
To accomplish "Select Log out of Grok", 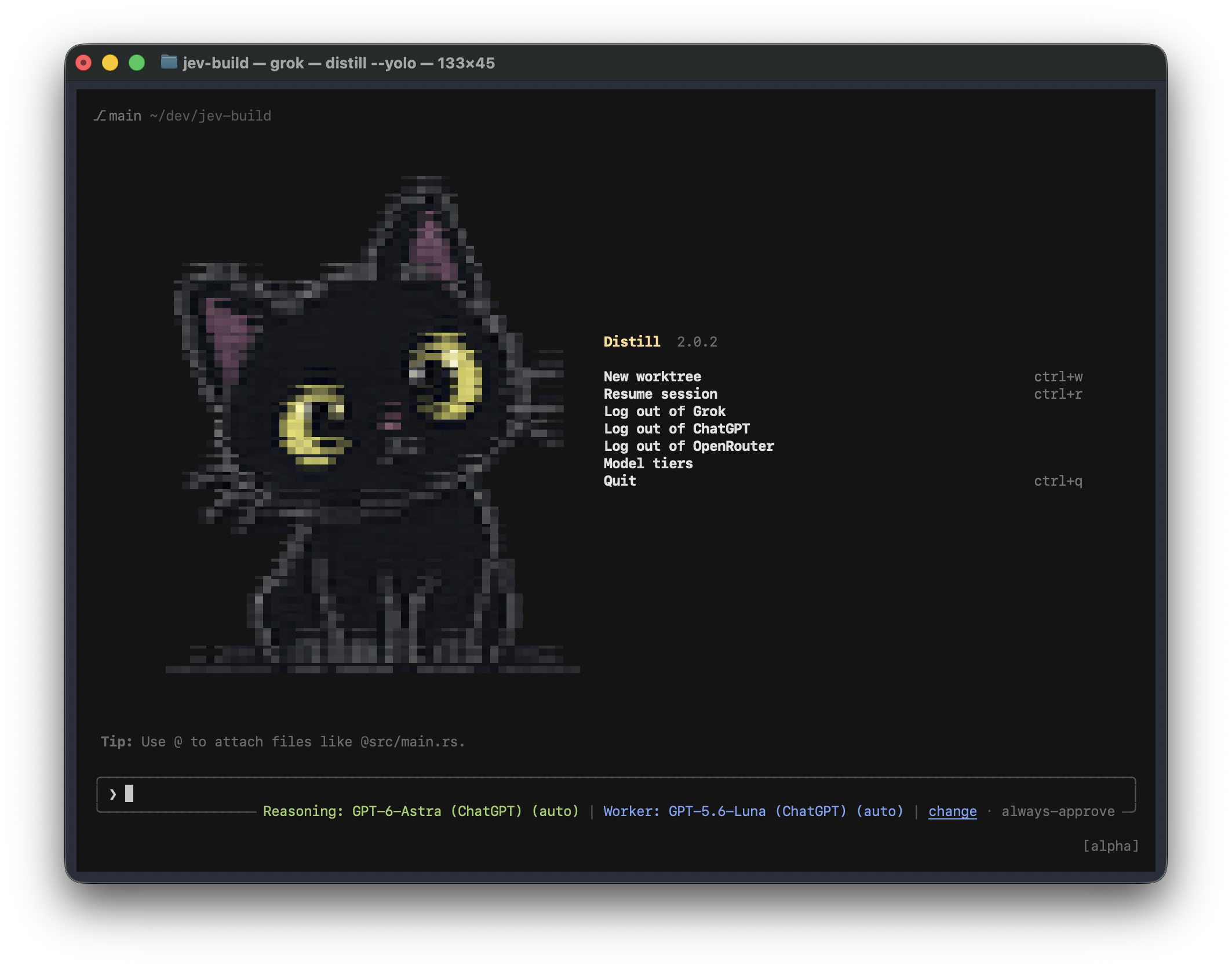I will click(664, 411).
